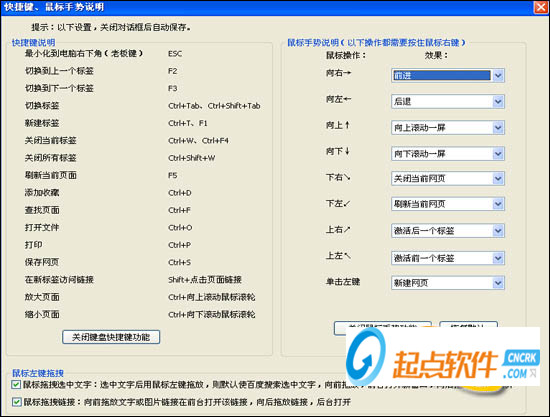The image size is (550, 417).
Task: Click the Ctrl+向下滚动鼠标滚轮 text
Action: tap(212, 315)
